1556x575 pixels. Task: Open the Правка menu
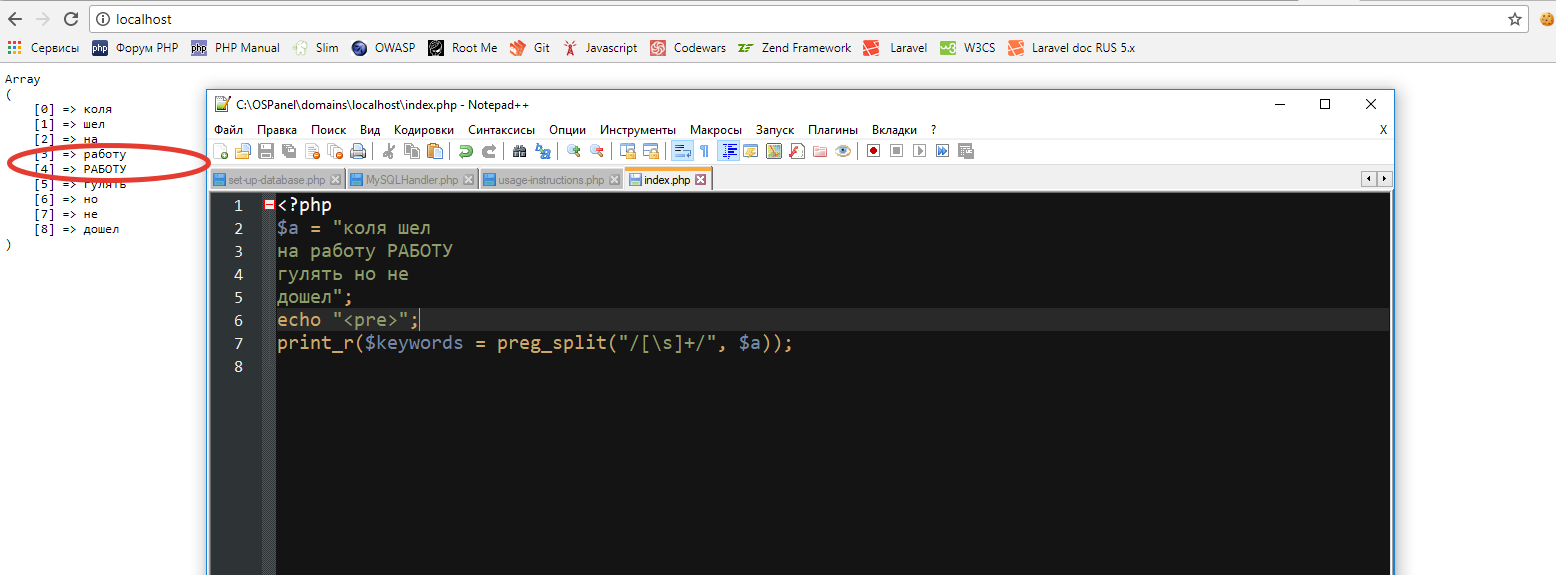click(x=277, y=130)
